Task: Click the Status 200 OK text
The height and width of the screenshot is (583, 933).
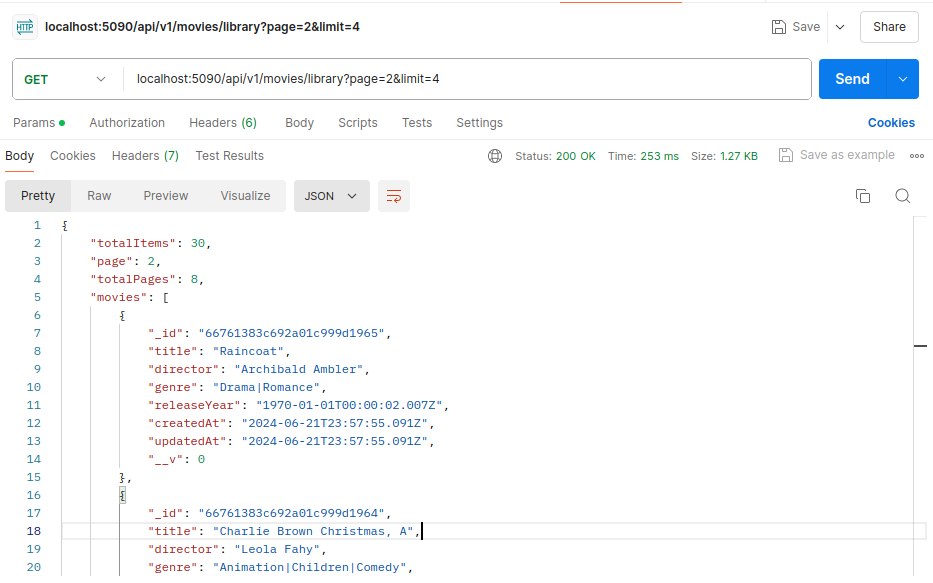Action: (x=555, y=156)
